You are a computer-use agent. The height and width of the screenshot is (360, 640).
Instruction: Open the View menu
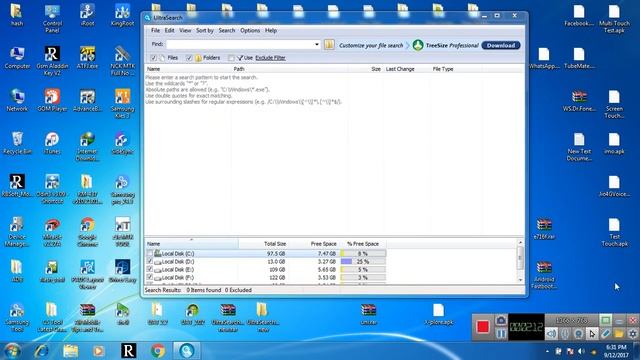tap(185, 31)
